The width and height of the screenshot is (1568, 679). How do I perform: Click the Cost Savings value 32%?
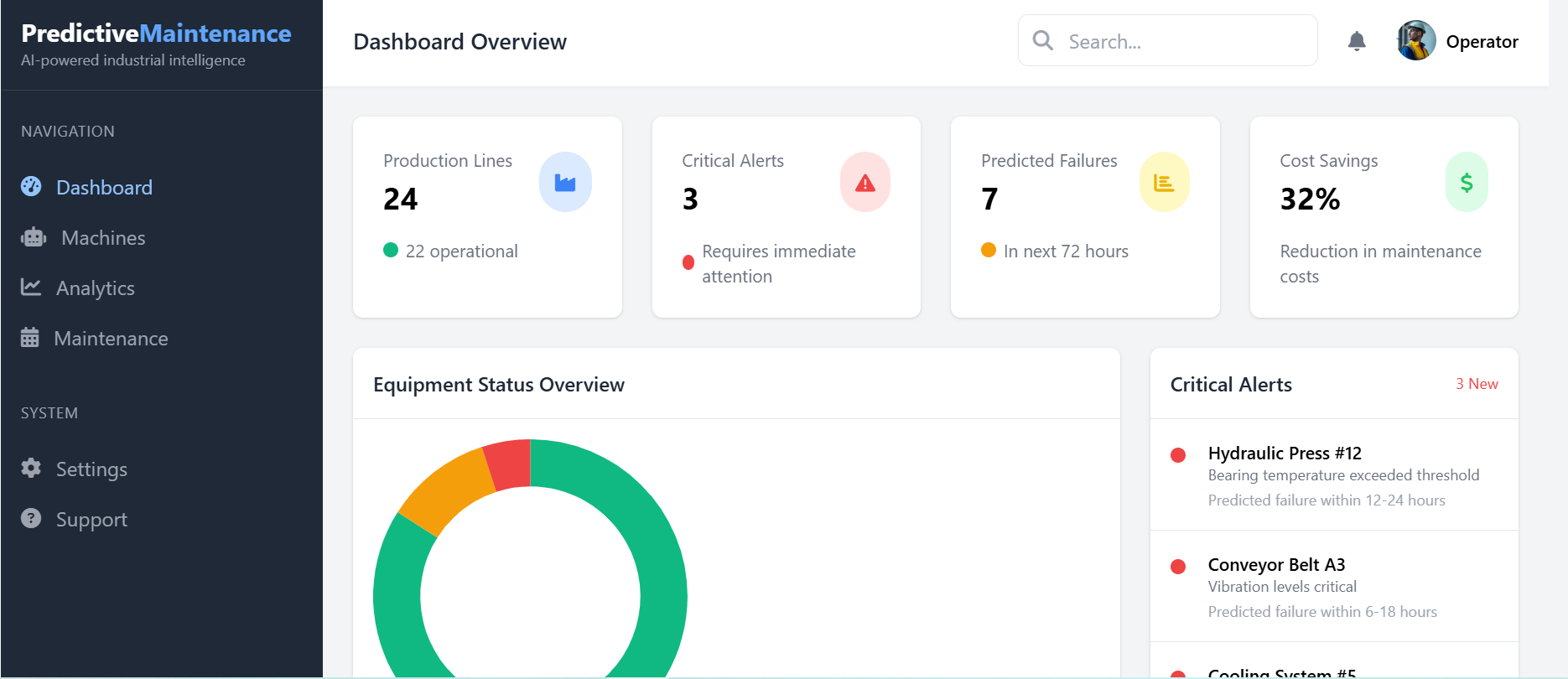click(x=1310, y=200)
